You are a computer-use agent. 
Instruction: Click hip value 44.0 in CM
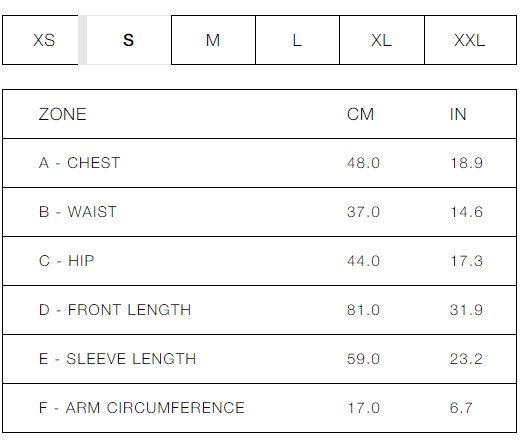(x=363, y=261)
